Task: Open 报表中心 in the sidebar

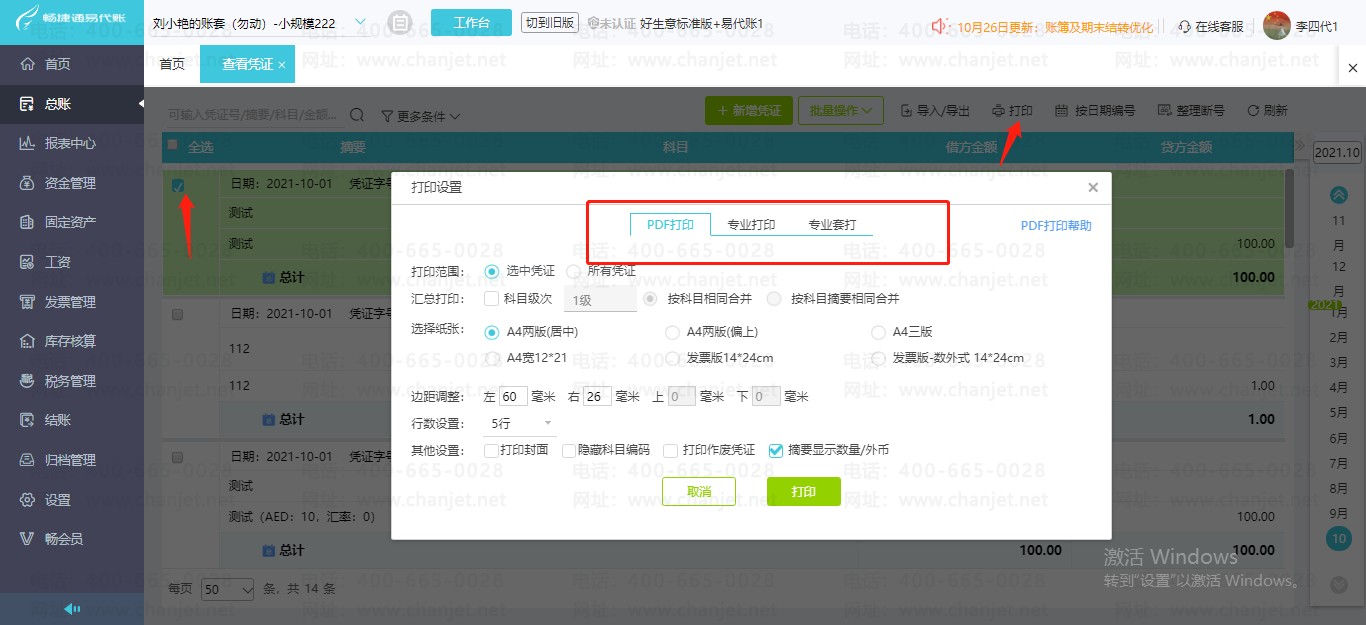Action: pos(72,143)
